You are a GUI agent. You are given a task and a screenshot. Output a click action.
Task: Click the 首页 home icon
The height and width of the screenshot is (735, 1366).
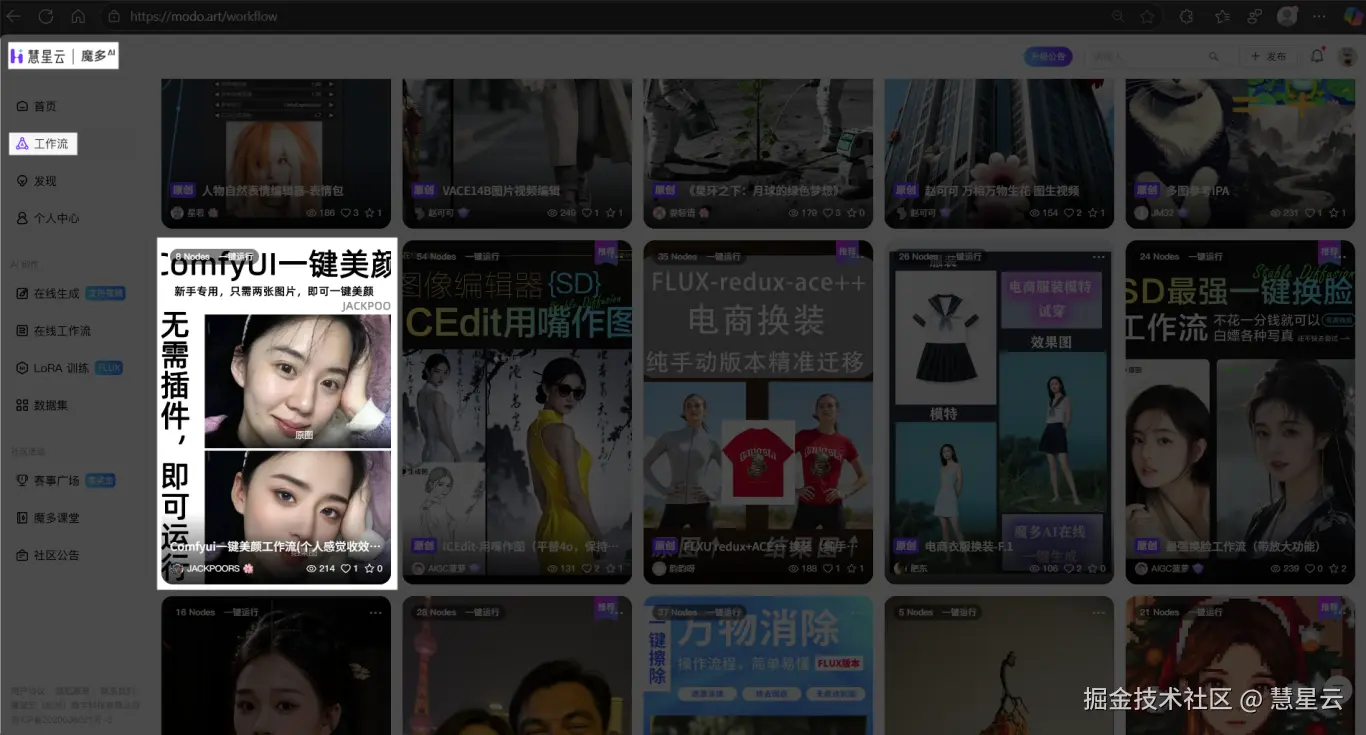click(x=22, y=106)
